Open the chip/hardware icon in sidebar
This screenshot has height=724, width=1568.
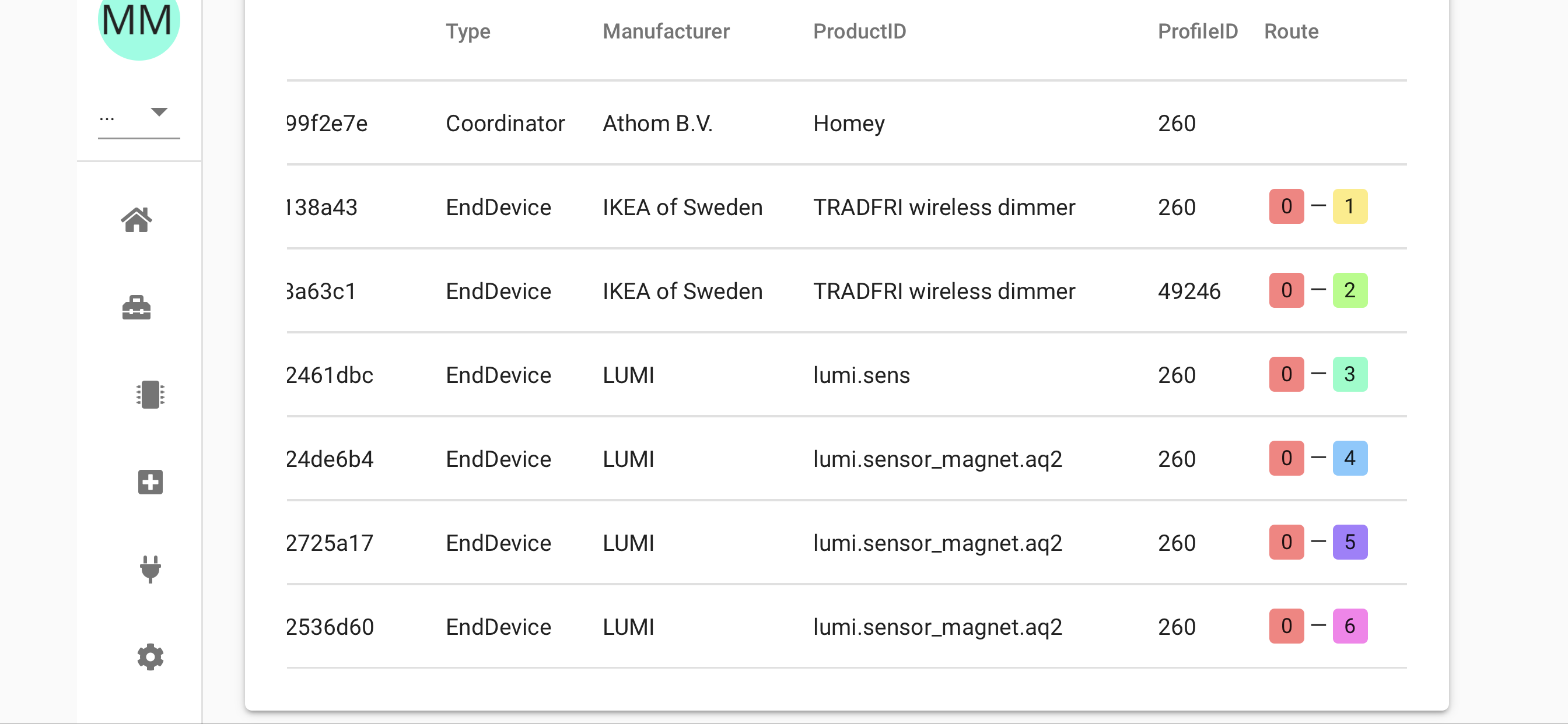click(150, 395)
